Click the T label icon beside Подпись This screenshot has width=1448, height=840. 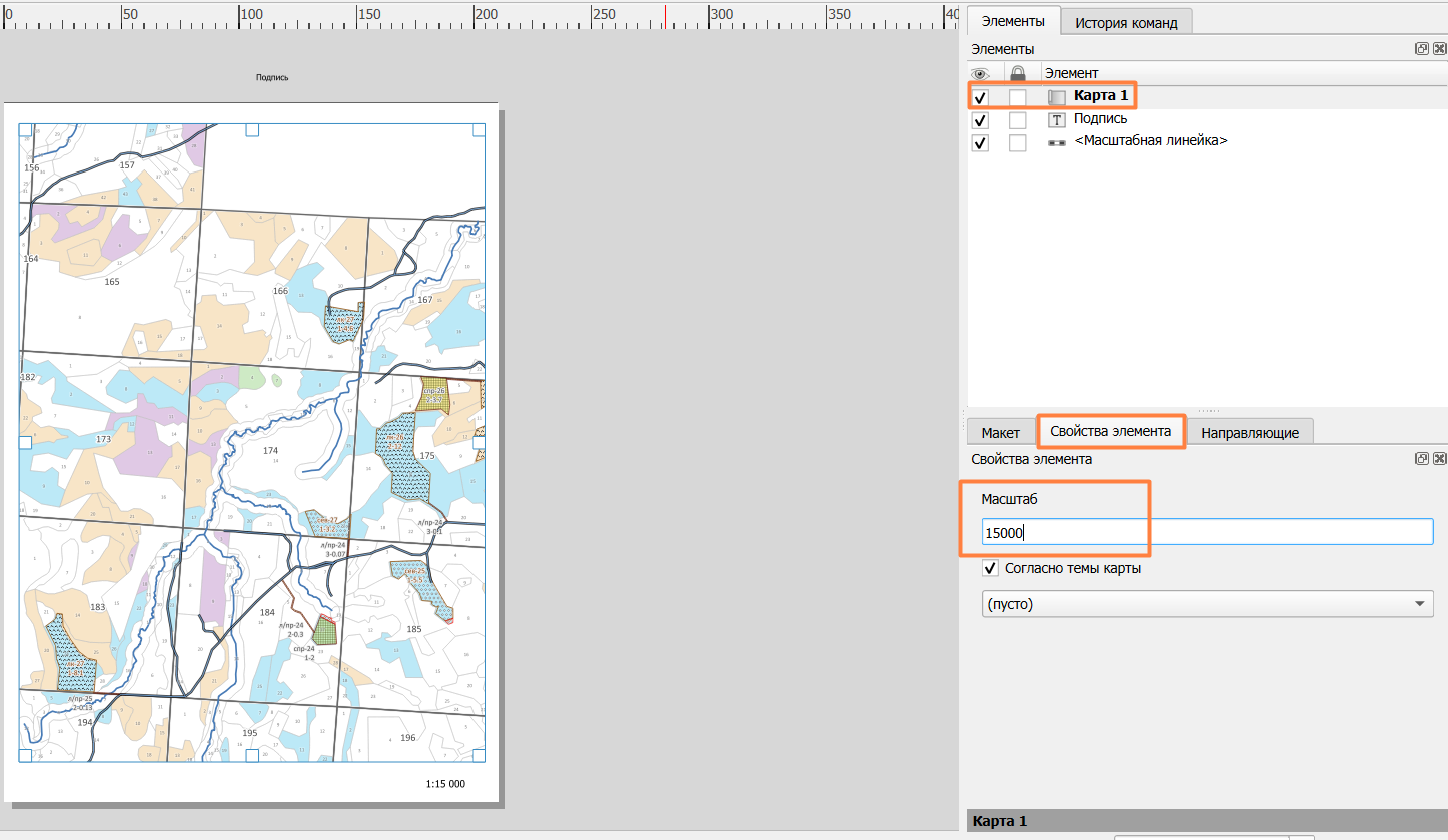point(1057,119)
